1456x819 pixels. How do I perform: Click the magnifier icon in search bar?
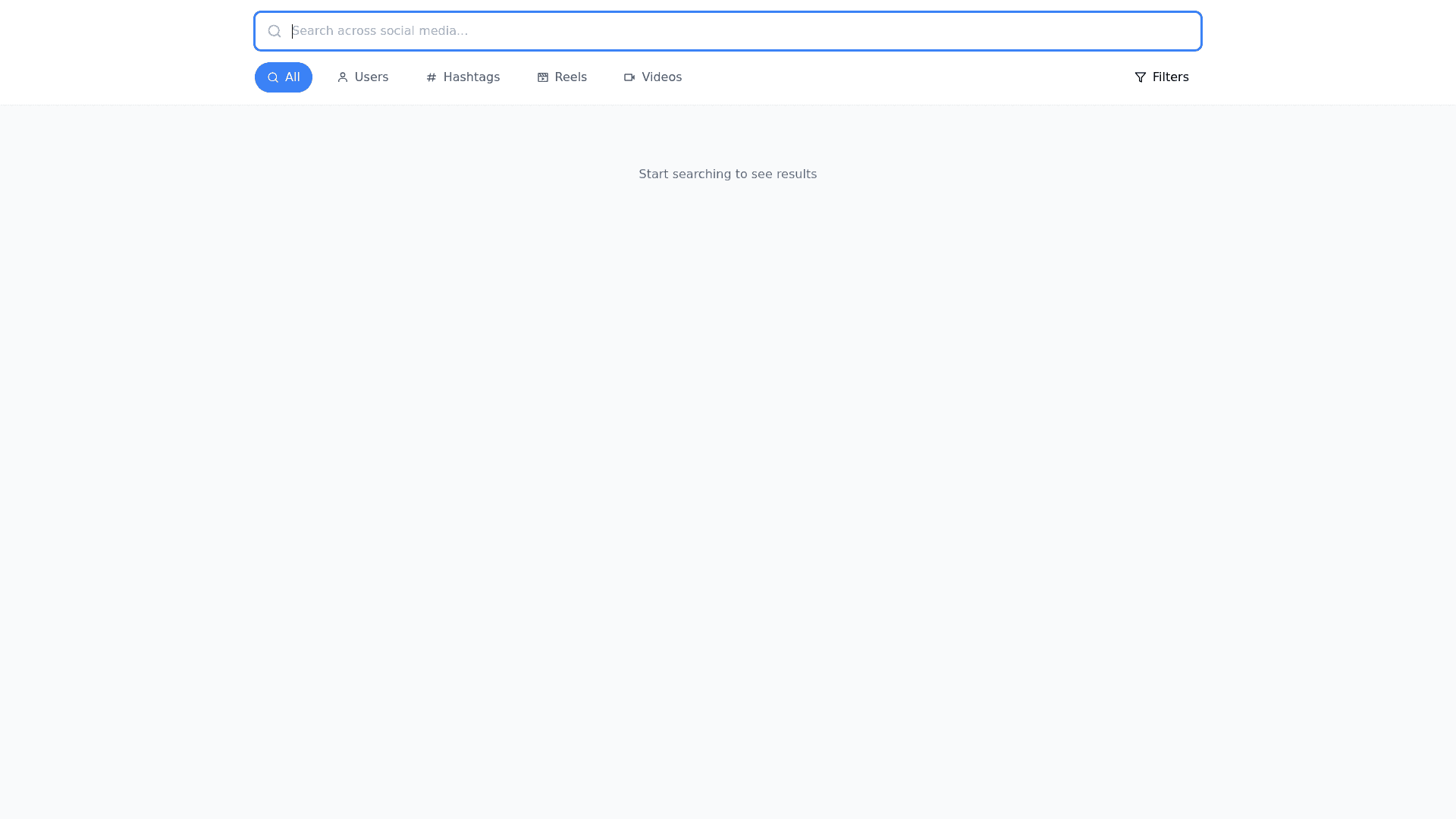[275, 31]
